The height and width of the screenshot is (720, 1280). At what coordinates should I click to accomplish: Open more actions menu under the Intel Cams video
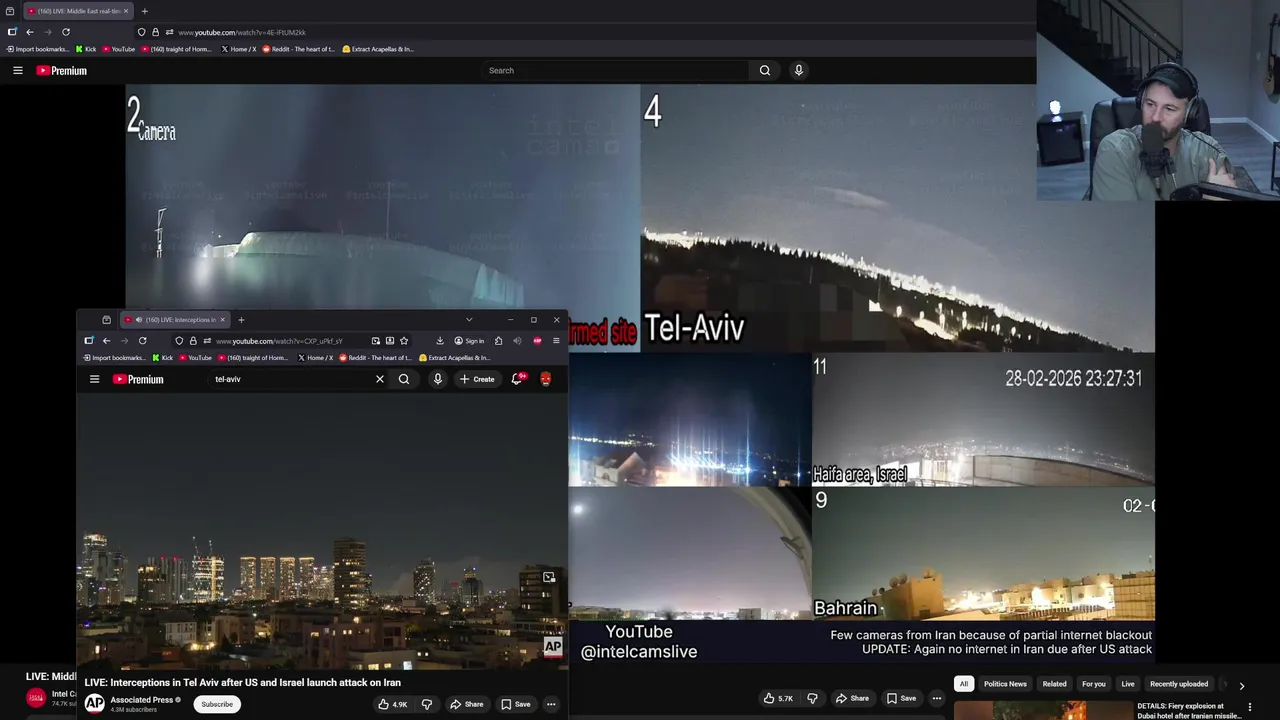tap(937, 698)
